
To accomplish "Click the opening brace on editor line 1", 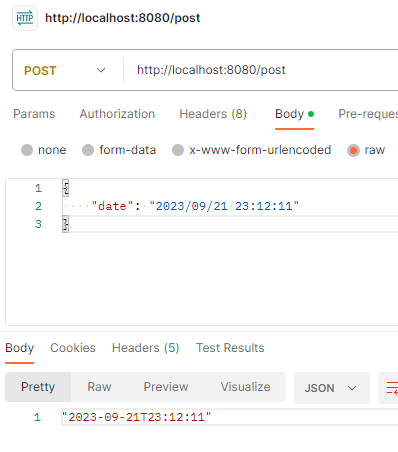I will 66,188.
